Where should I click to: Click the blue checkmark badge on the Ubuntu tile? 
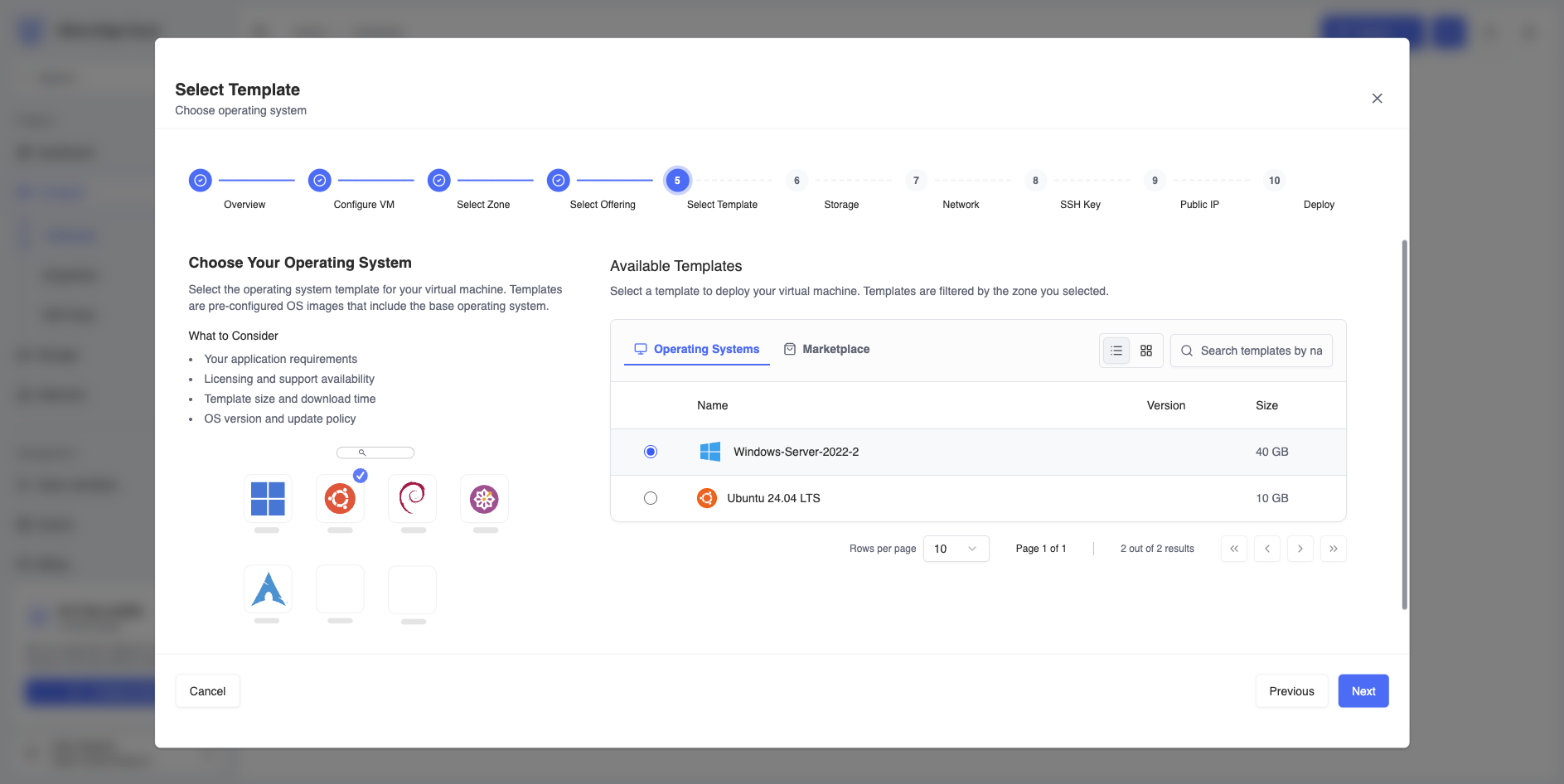(361, 476)
